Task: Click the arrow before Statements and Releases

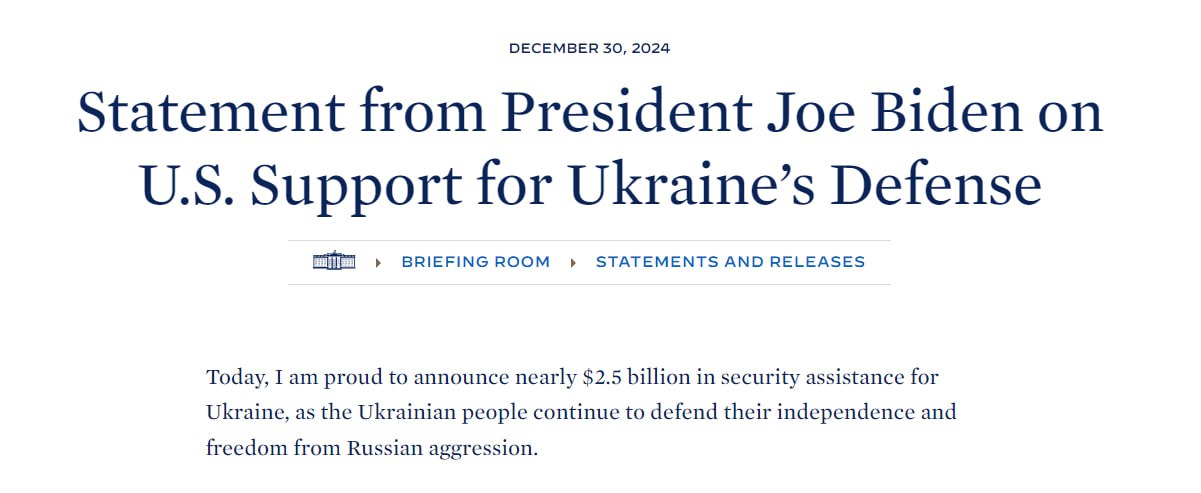Action: pyautogui.click(x=573, y=262)
